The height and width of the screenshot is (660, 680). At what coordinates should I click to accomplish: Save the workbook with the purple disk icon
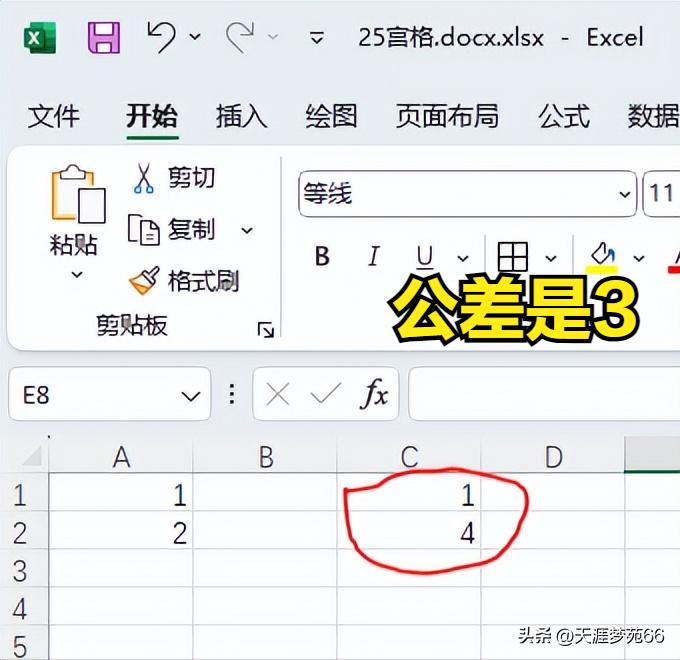pyautogui.click(x=104, y=38)
